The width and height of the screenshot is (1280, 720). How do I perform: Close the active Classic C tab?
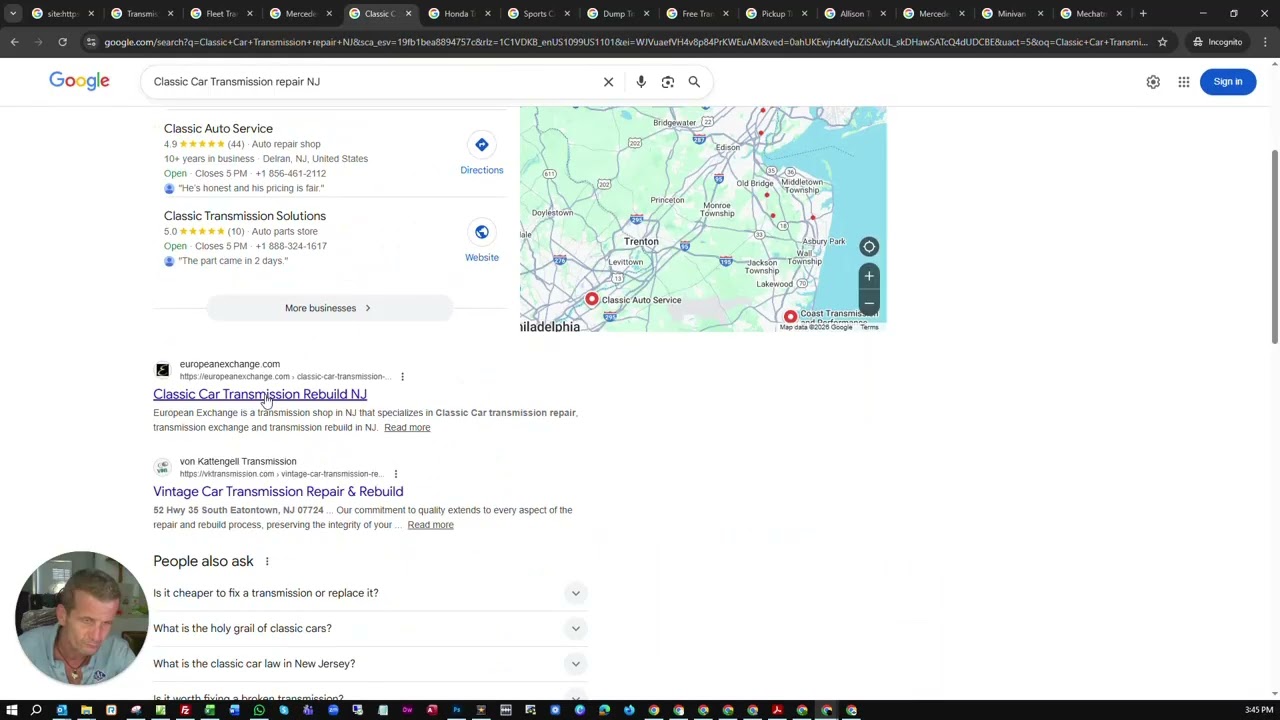(408, 14)
